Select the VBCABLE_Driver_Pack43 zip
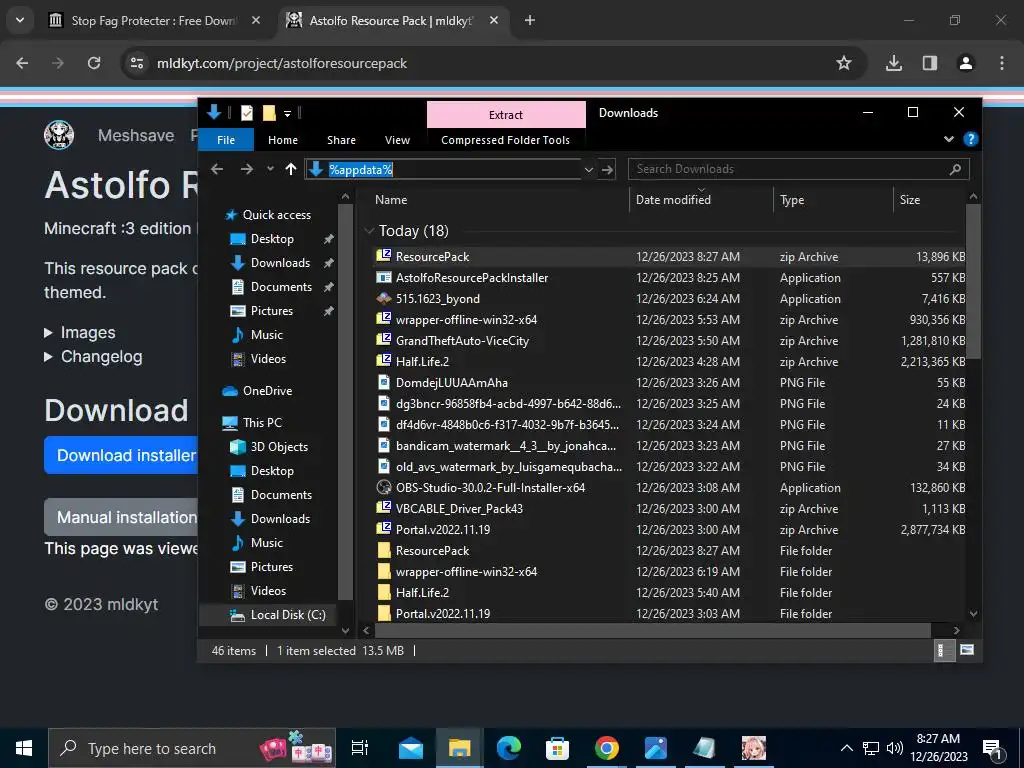1024x768 pixels. click(670, 508)
